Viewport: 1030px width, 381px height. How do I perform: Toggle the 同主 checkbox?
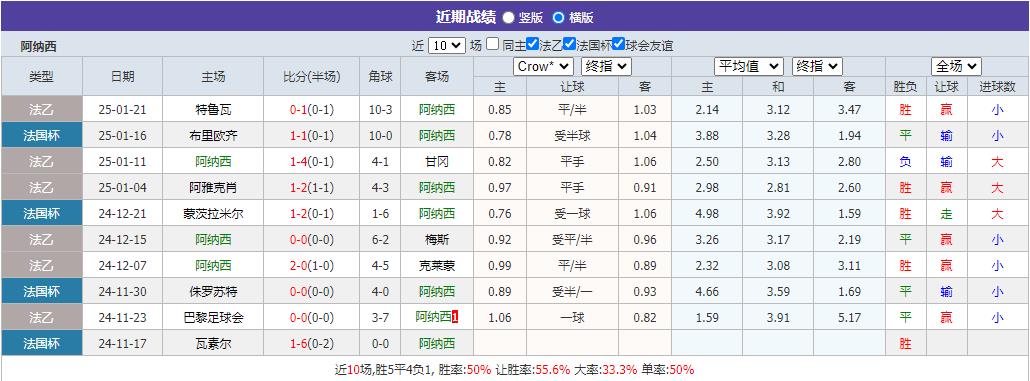(x=493, y=45)
